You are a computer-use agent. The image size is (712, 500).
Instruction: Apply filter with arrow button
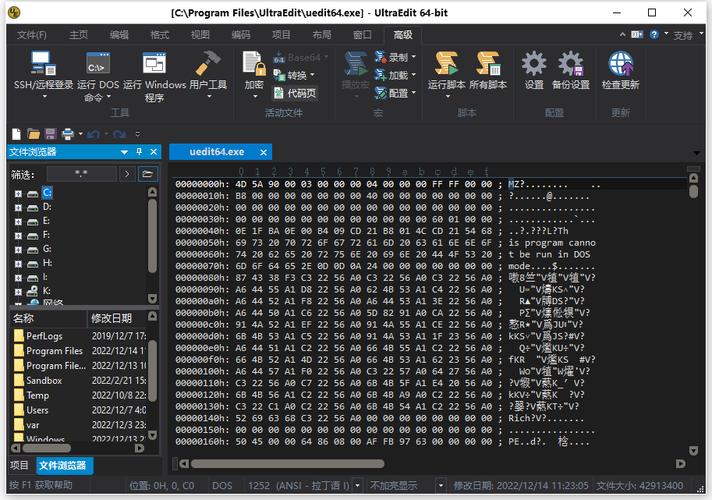(127, 174)
